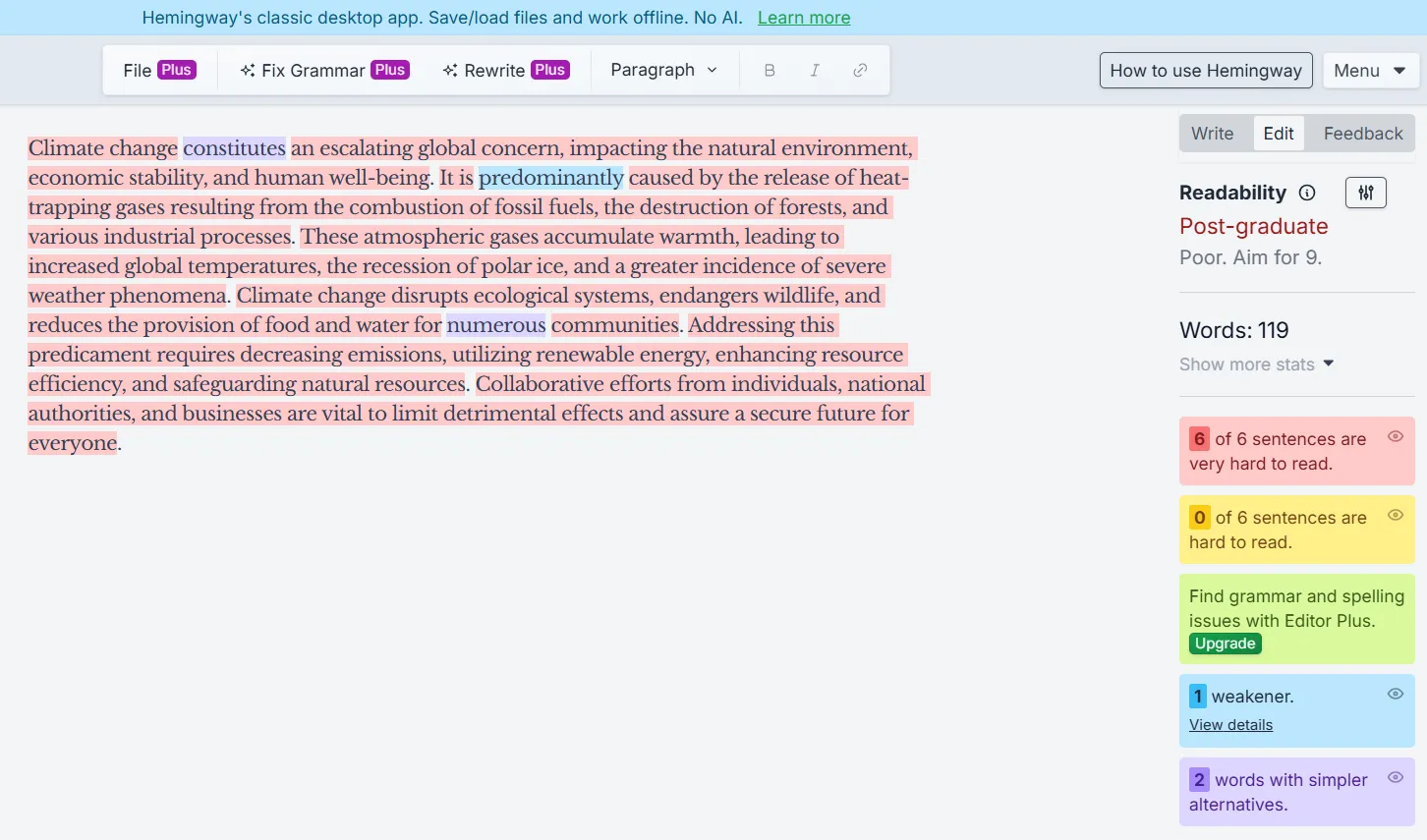This screenshot has width=1427, height=840.
Task: Open the Menu dropdown
Action: click(x=1371, y=70)
